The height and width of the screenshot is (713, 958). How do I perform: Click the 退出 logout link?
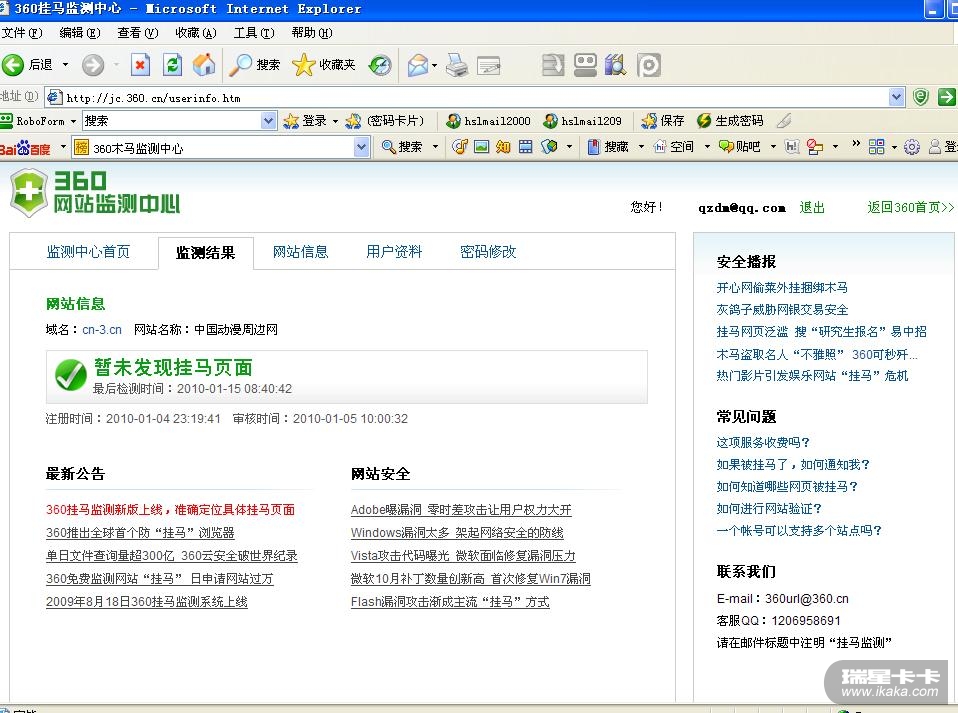pos(812,208)
